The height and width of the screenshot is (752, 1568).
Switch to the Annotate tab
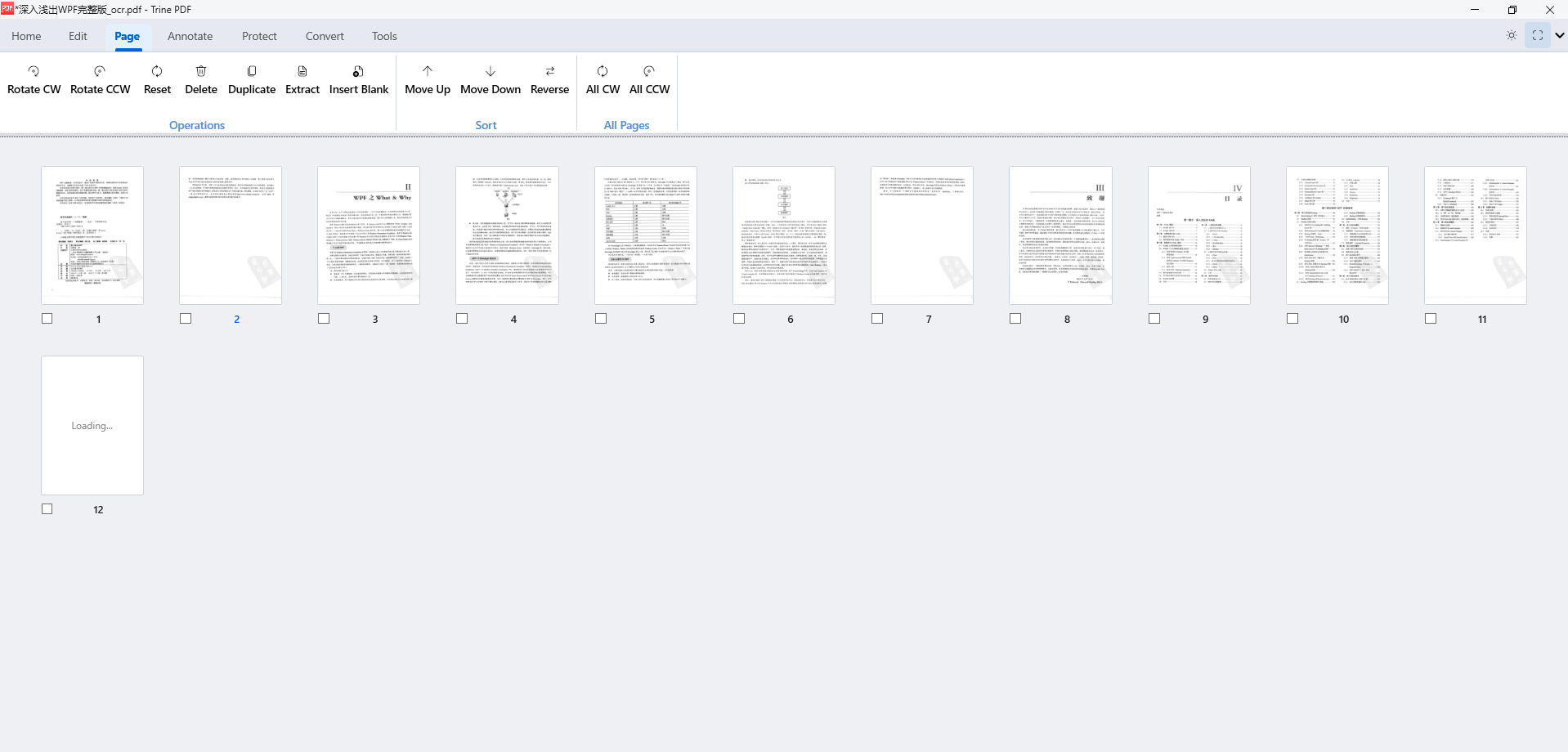[190, 36]
